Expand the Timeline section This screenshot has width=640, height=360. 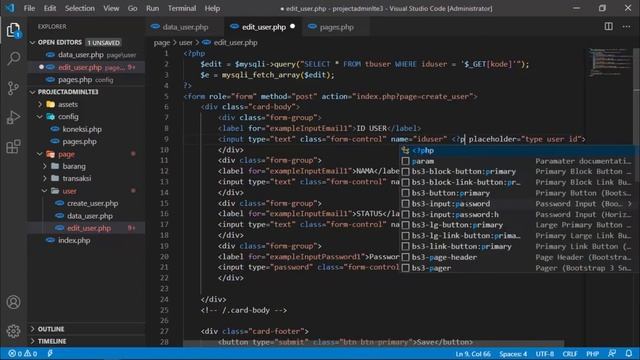click(x=33, y=341)
